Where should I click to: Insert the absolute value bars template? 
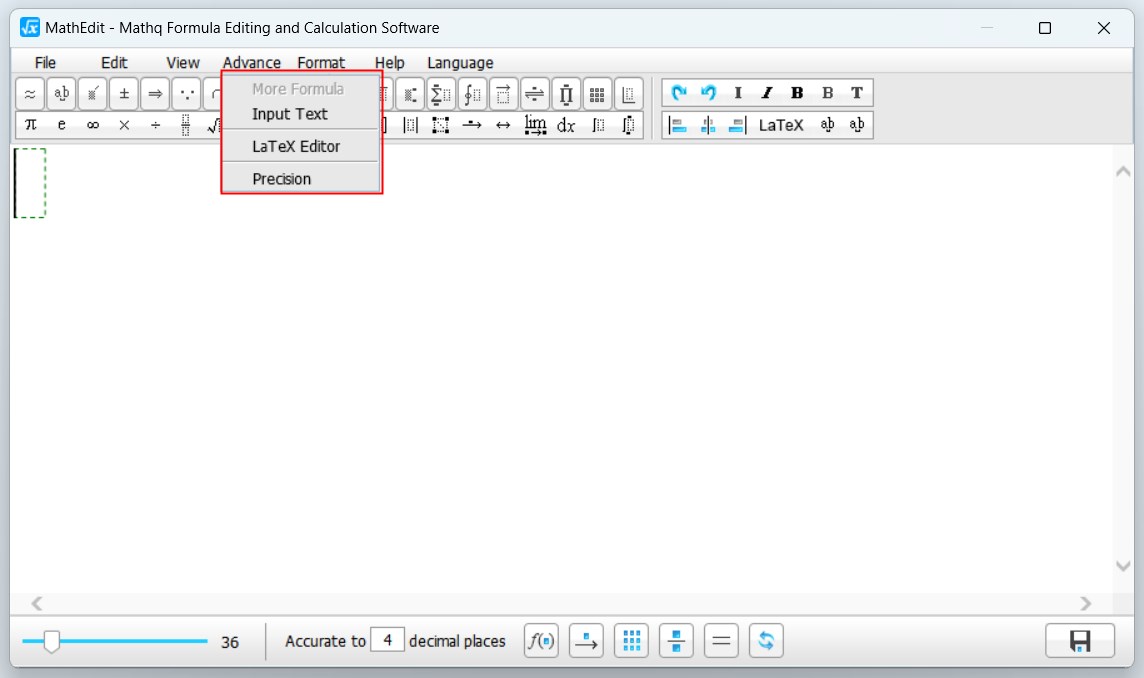click(410, 125)
